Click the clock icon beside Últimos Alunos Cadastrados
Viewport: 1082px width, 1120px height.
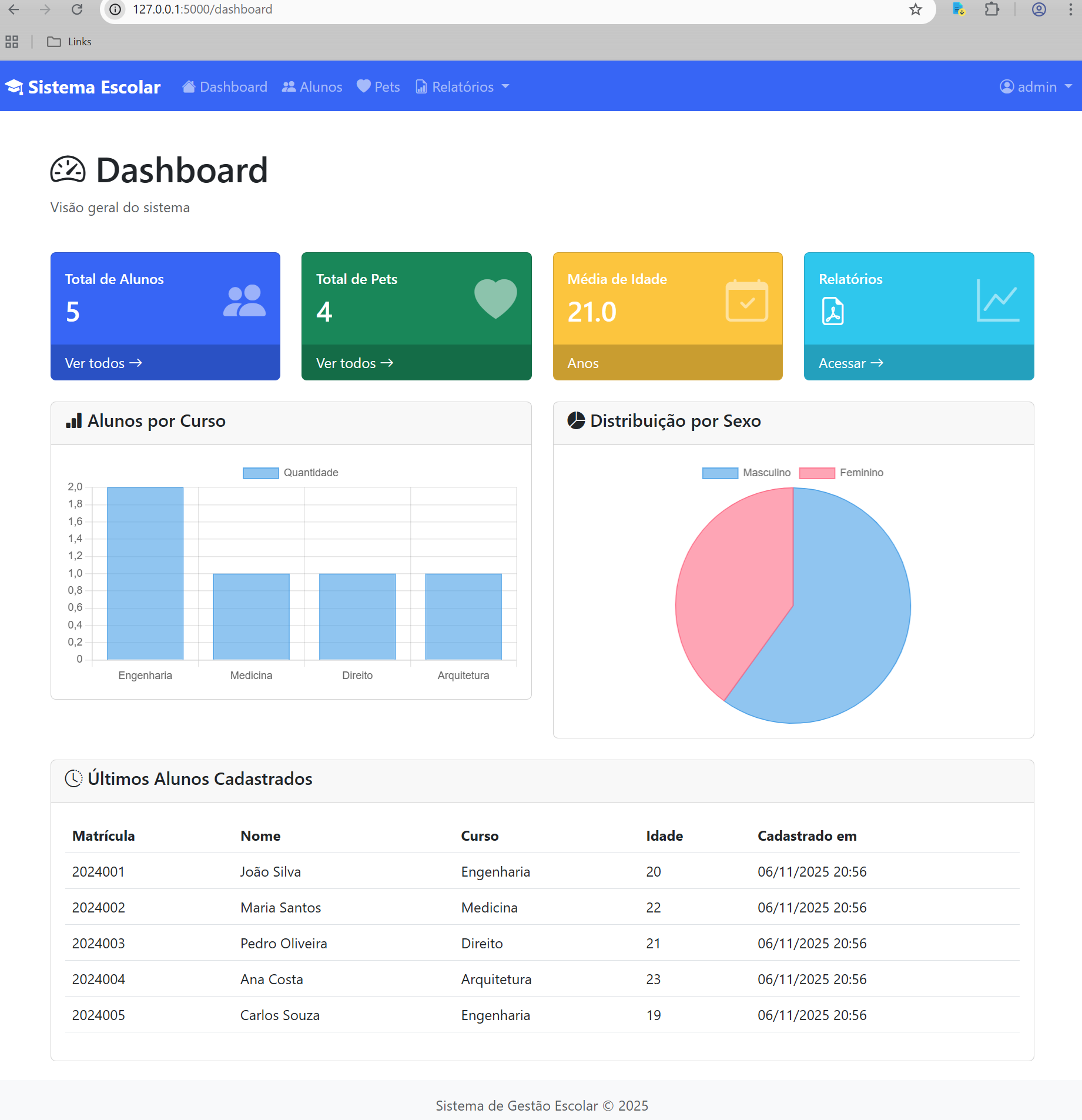[x=73, y=778]
